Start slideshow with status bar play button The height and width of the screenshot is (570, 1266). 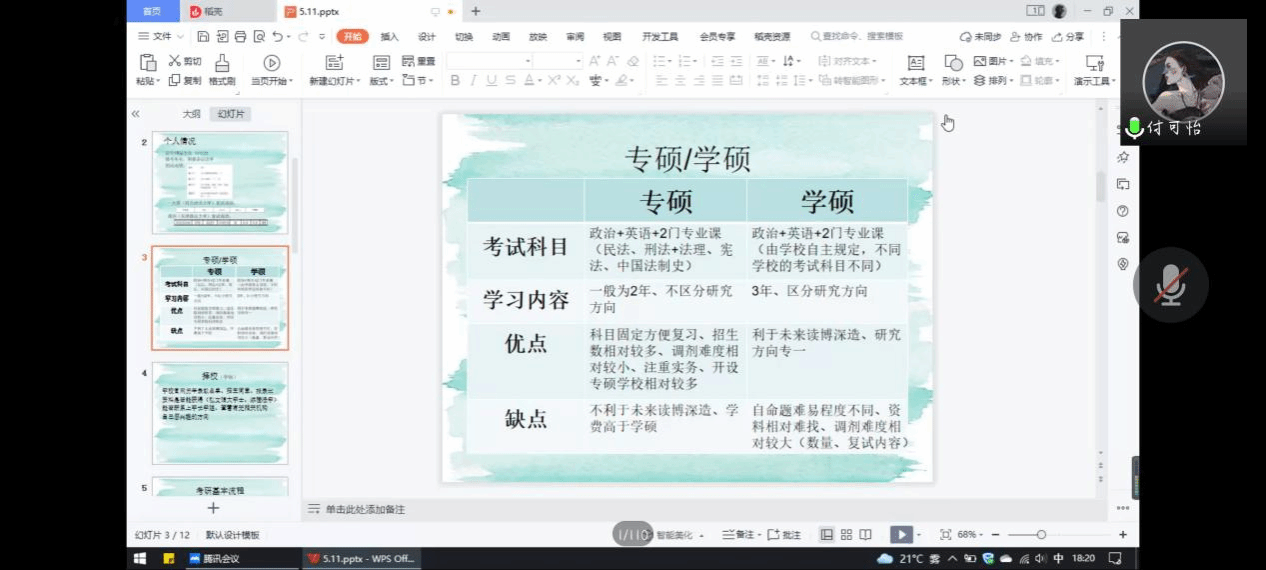click(901, 535)
